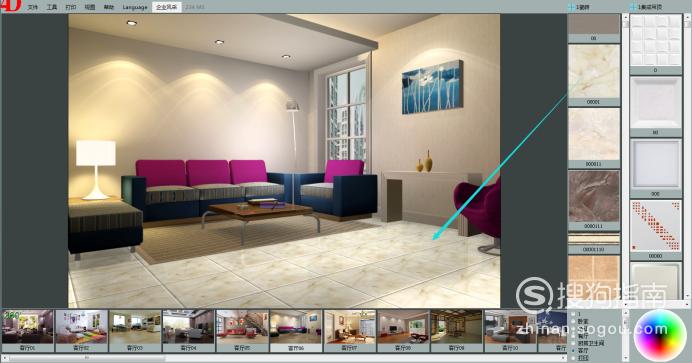Select the 厨房卫生间 room category radio button
Viewport: 692px width, 363px height.
[x=573, y=343]
